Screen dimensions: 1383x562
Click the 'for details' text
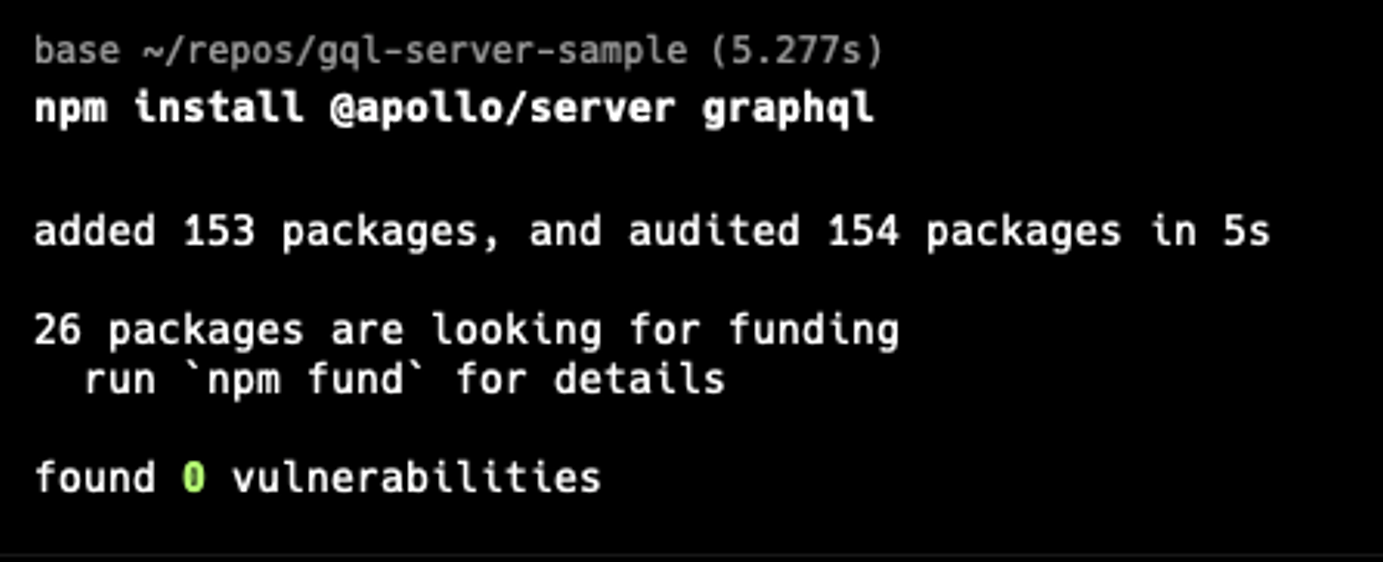click(x=590, y=380)
